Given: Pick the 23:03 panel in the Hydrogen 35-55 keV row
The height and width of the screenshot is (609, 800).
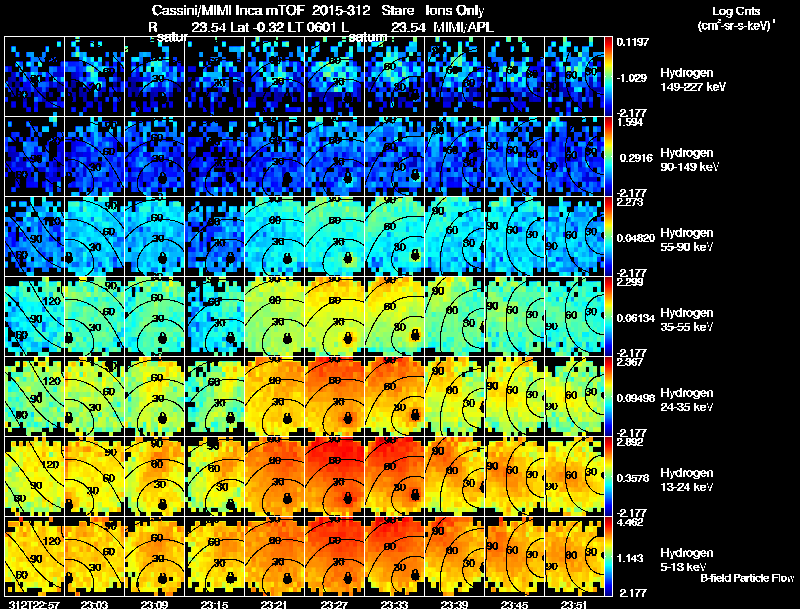Looking at the screenshot, I should [x=94, y=316].
